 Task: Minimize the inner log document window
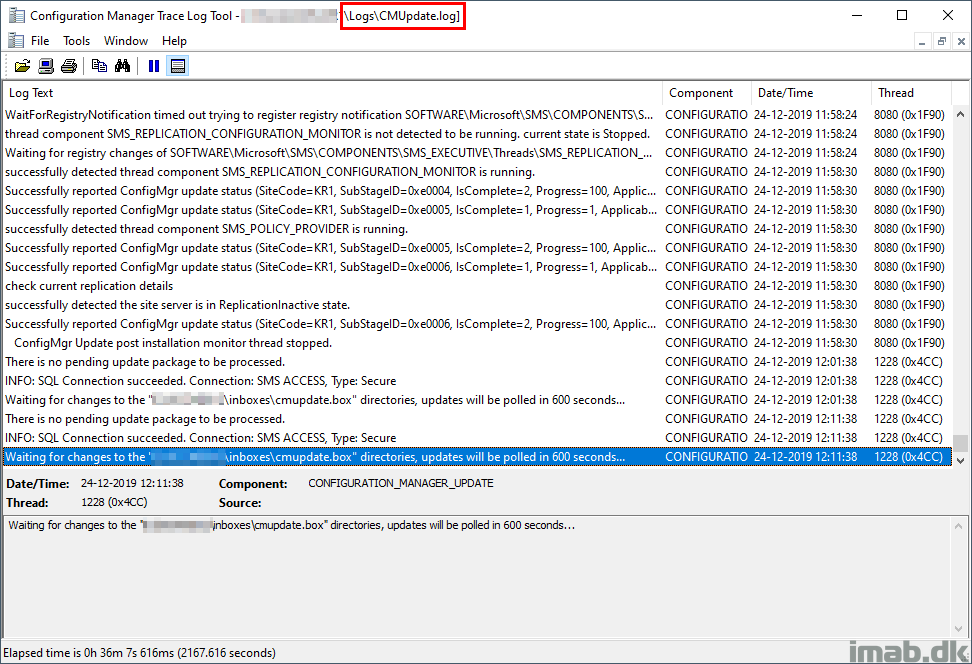coord(922,42)
